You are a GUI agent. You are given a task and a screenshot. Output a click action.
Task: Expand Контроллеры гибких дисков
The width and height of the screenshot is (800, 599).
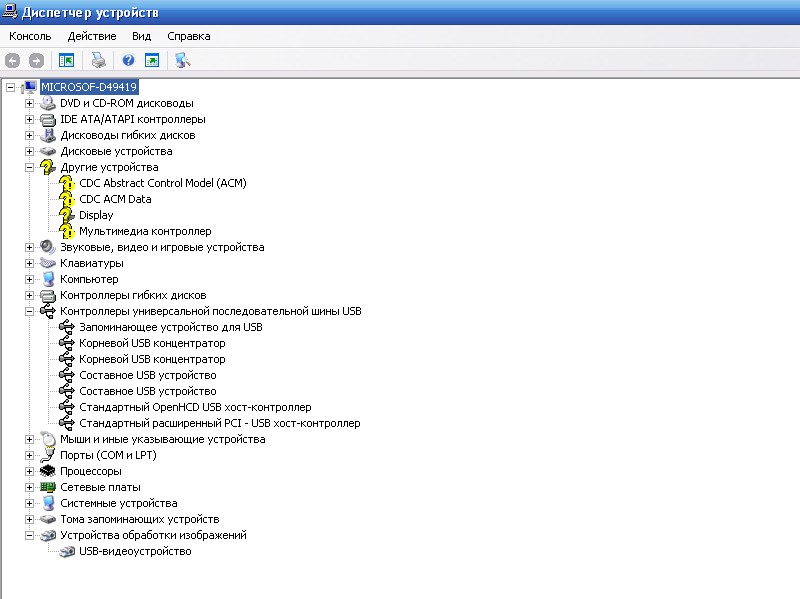point(30,295)
